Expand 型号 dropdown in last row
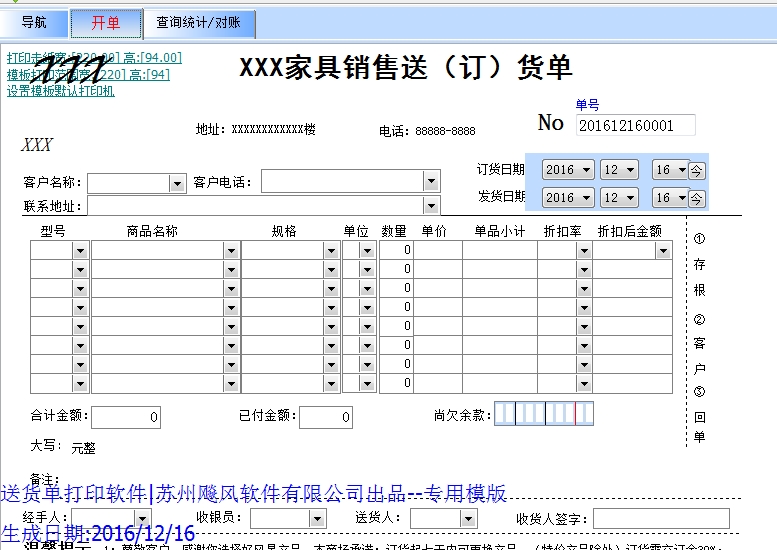The width and height of the screenshot is (777, 550). tap(80, 384)
